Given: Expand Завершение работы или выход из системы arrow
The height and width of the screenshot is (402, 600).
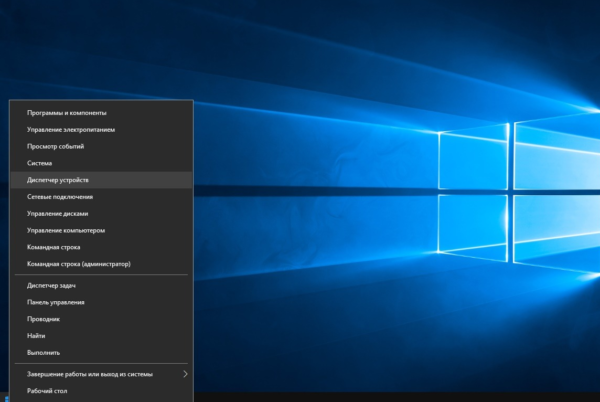Looking at the screenshot, I should (186, 374).
